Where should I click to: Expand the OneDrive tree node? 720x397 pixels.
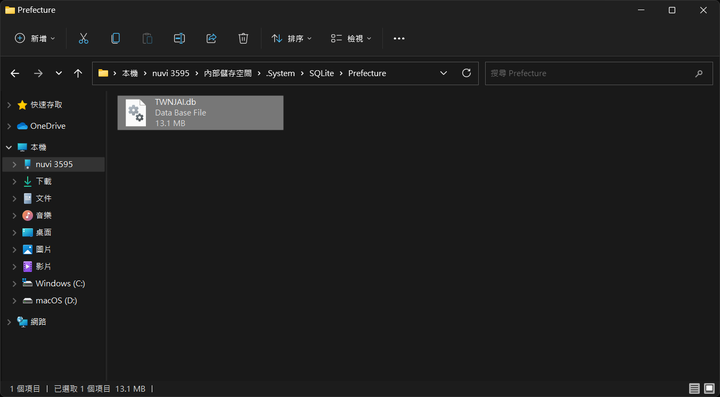point(9,126)
